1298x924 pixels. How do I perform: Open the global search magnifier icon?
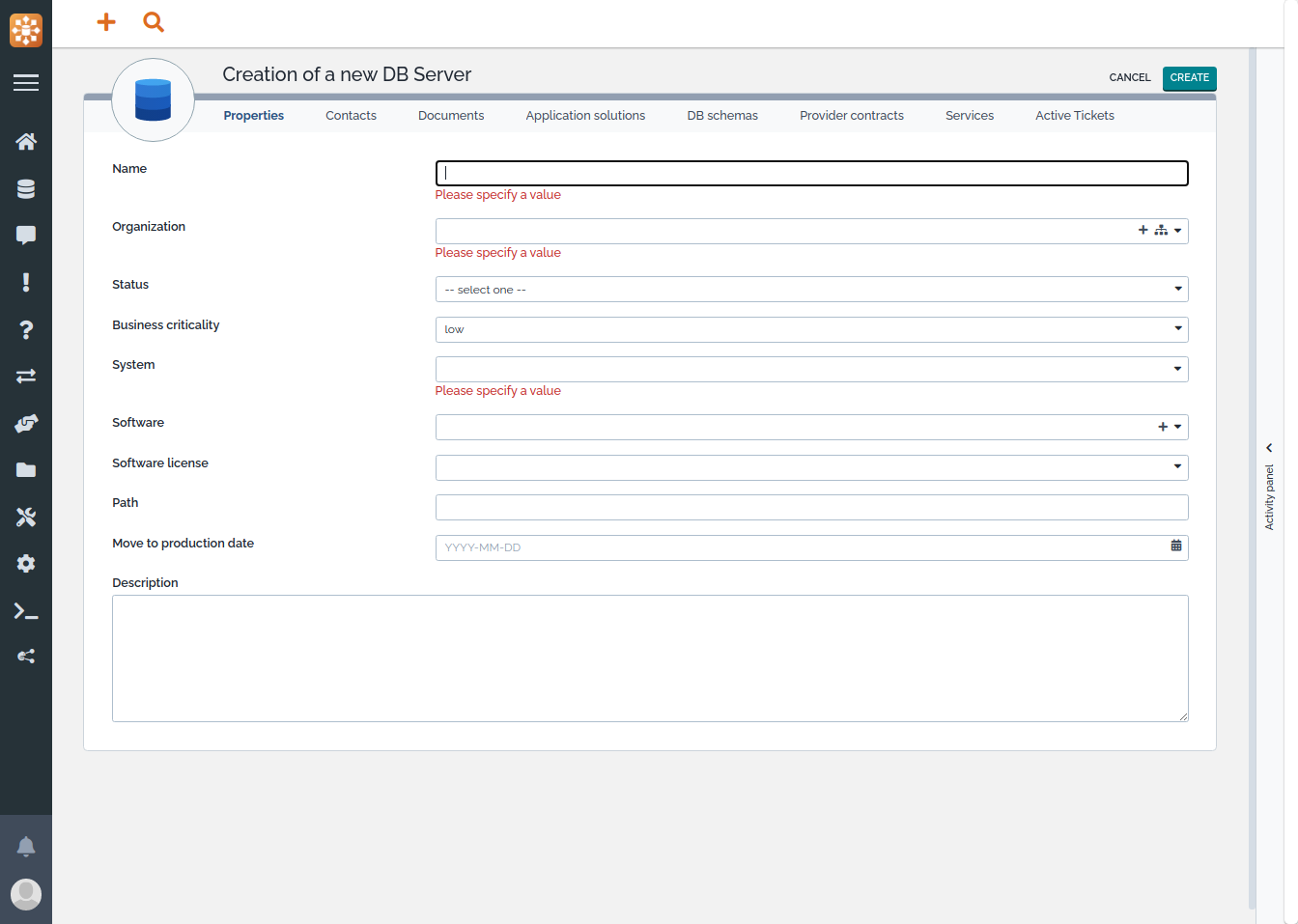(x=154, y=22)
